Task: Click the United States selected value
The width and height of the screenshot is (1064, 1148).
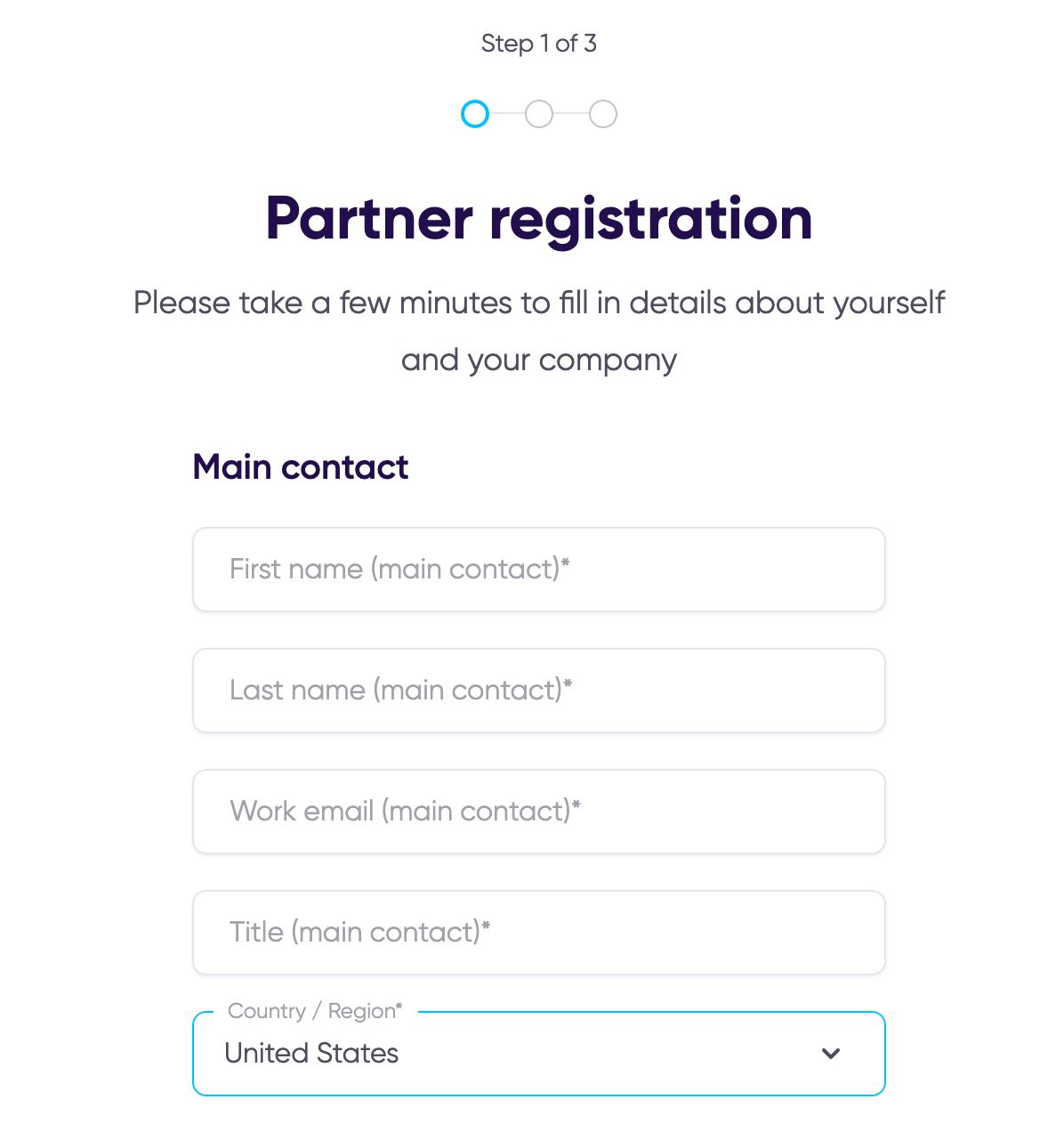Action: click(x=311, y=1054)
